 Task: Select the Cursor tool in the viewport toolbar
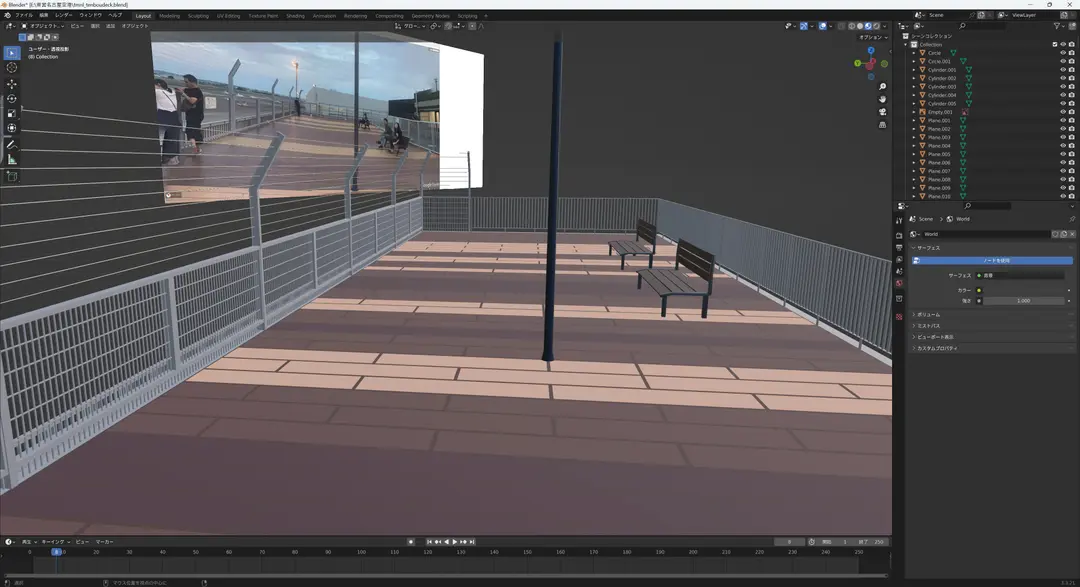12,68
